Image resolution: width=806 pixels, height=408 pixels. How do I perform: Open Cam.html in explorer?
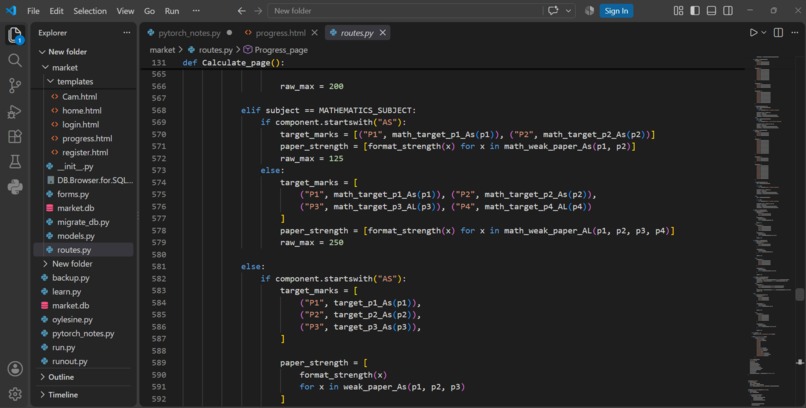(x=79, y=97)
